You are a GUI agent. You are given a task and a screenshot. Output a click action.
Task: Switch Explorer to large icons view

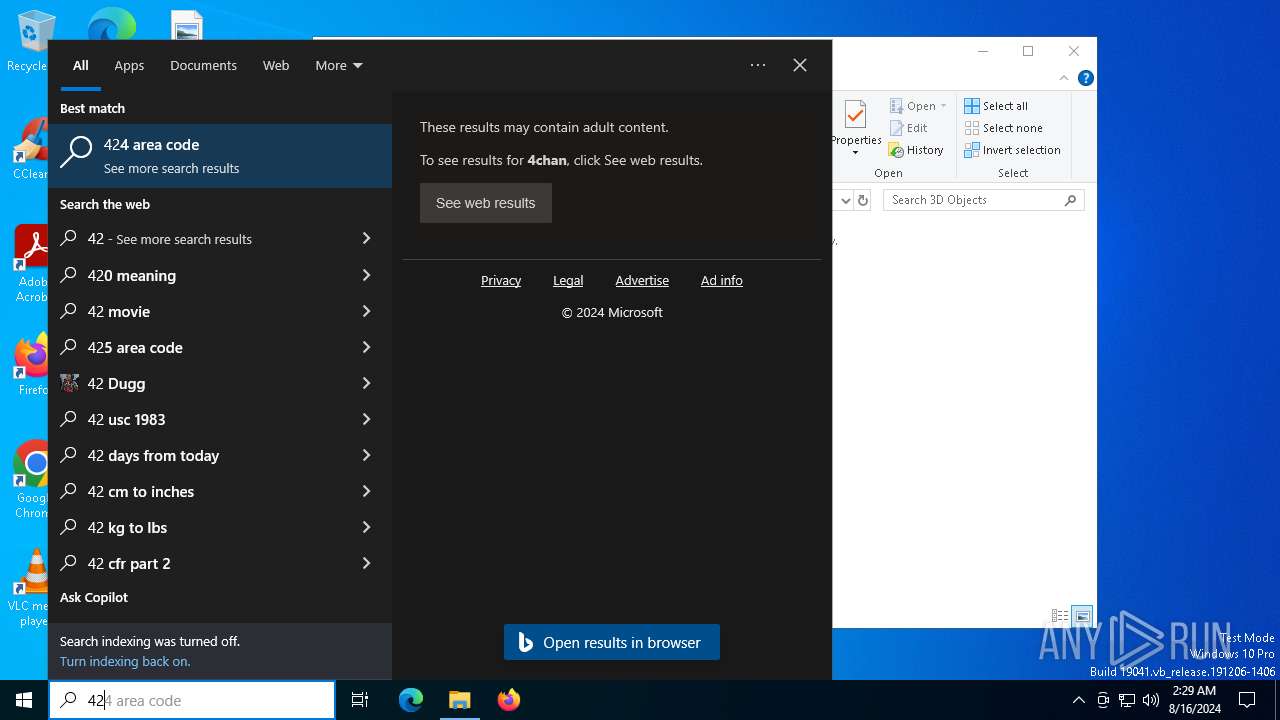click(1082, 616)
